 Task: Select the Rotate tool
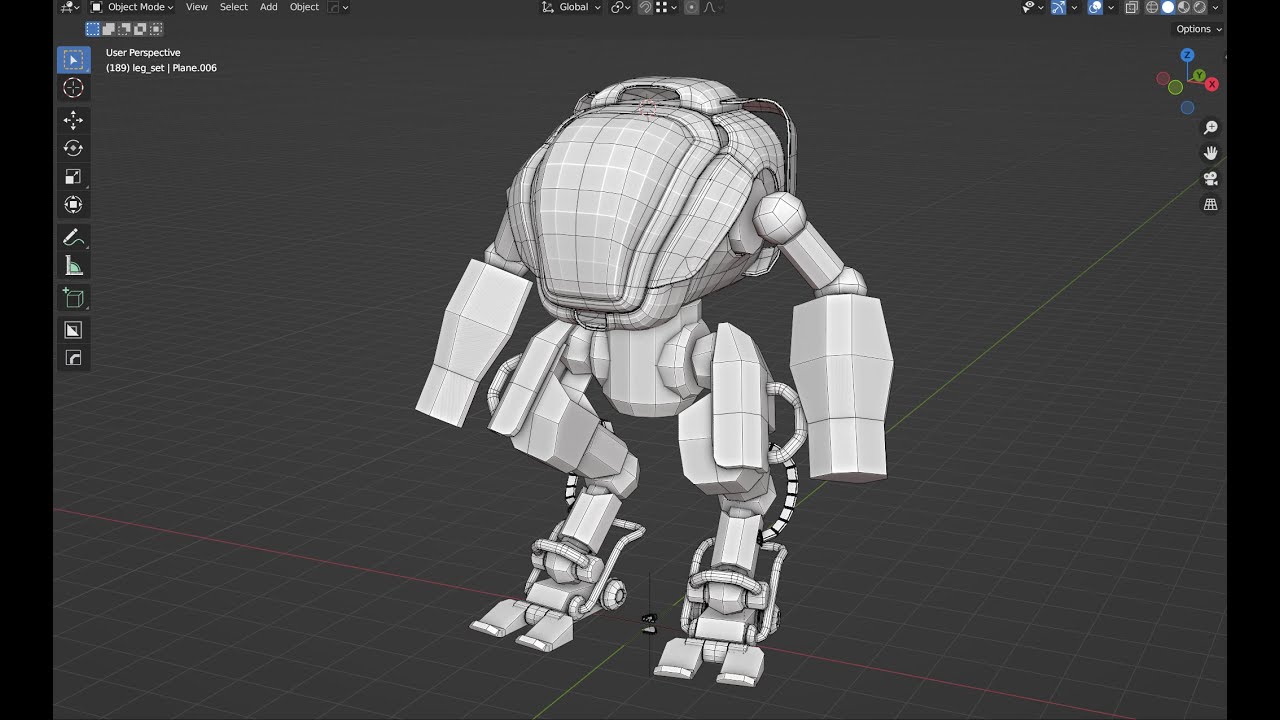coord(73,148)
